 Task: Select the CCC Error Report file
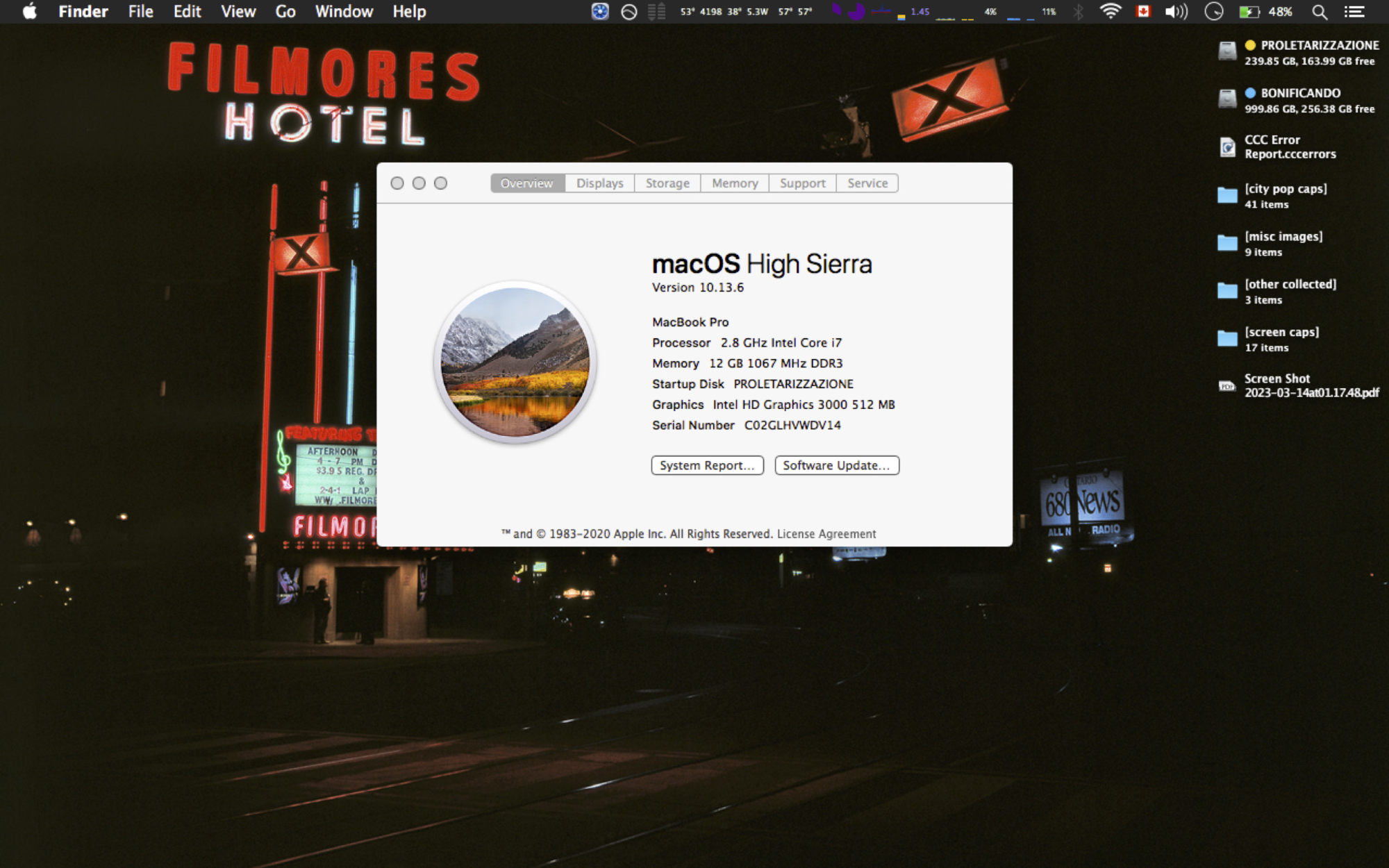click(1227, 147)
